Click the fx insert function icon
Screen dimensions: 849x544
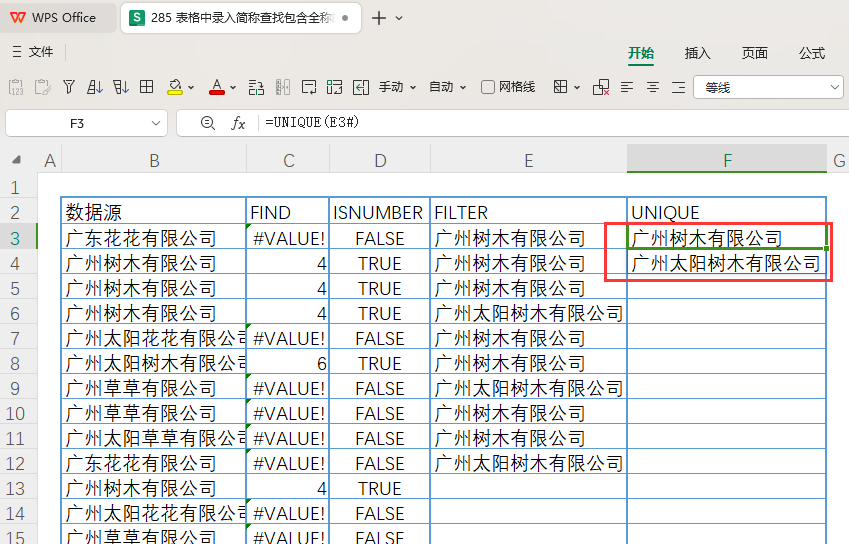click(238, 123)
